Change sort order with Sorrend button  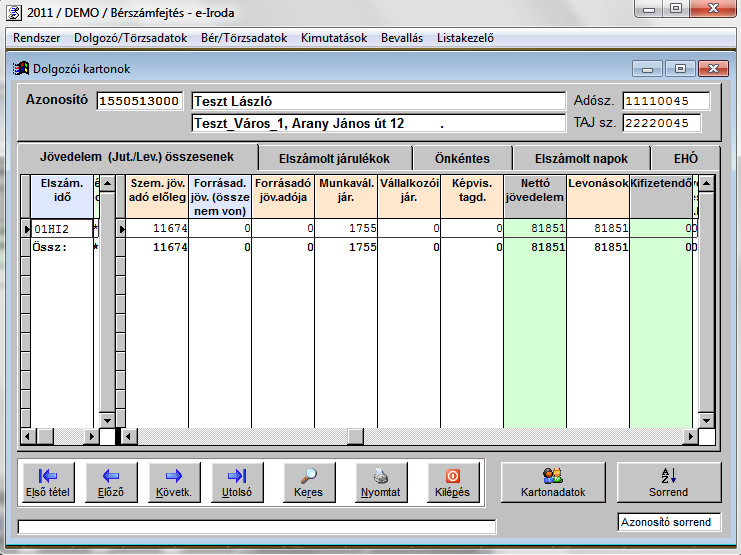pos(668,482)
